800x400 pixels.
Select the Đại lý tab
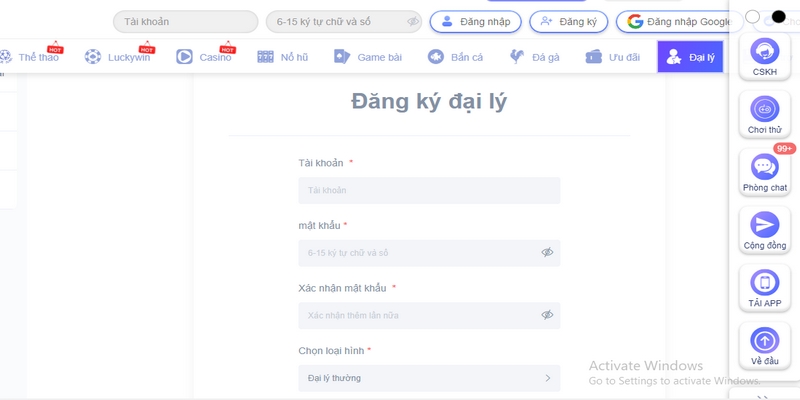pyautogui.click(x=690, y=57)
